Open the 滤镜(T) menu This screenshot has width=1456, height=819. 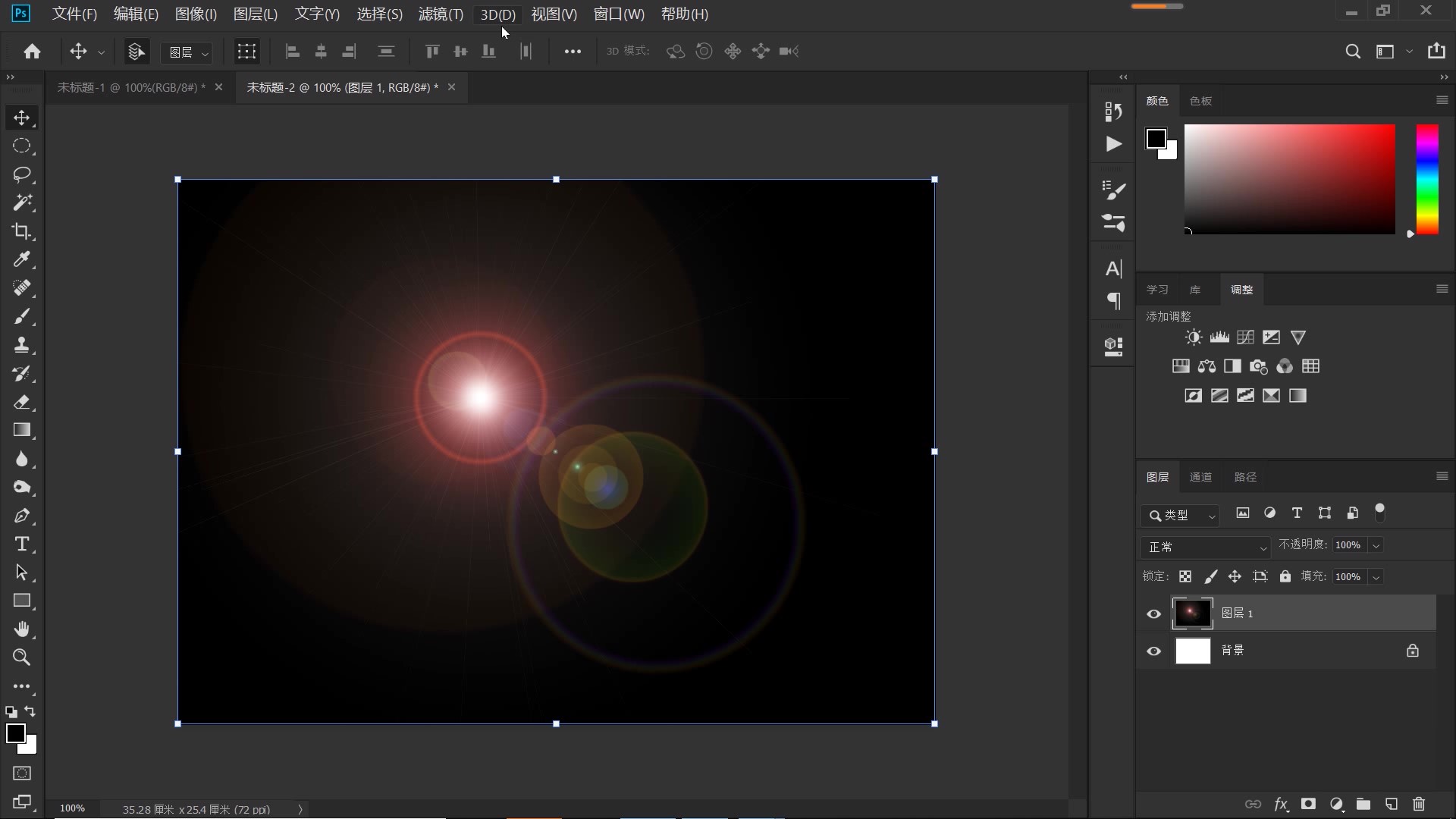440,14
